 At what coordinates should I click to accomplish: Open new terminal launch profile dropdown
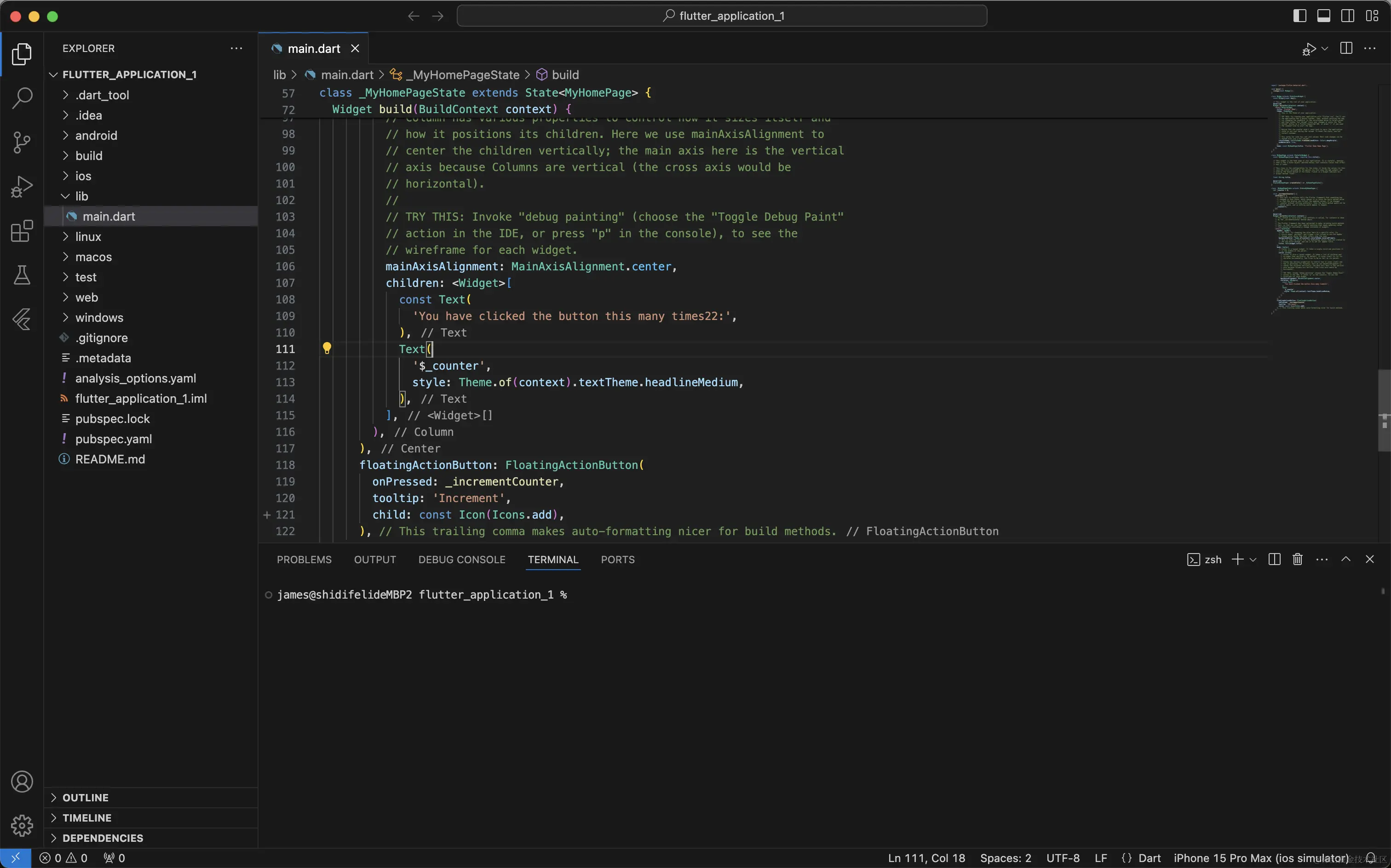tap(1253, 560)
